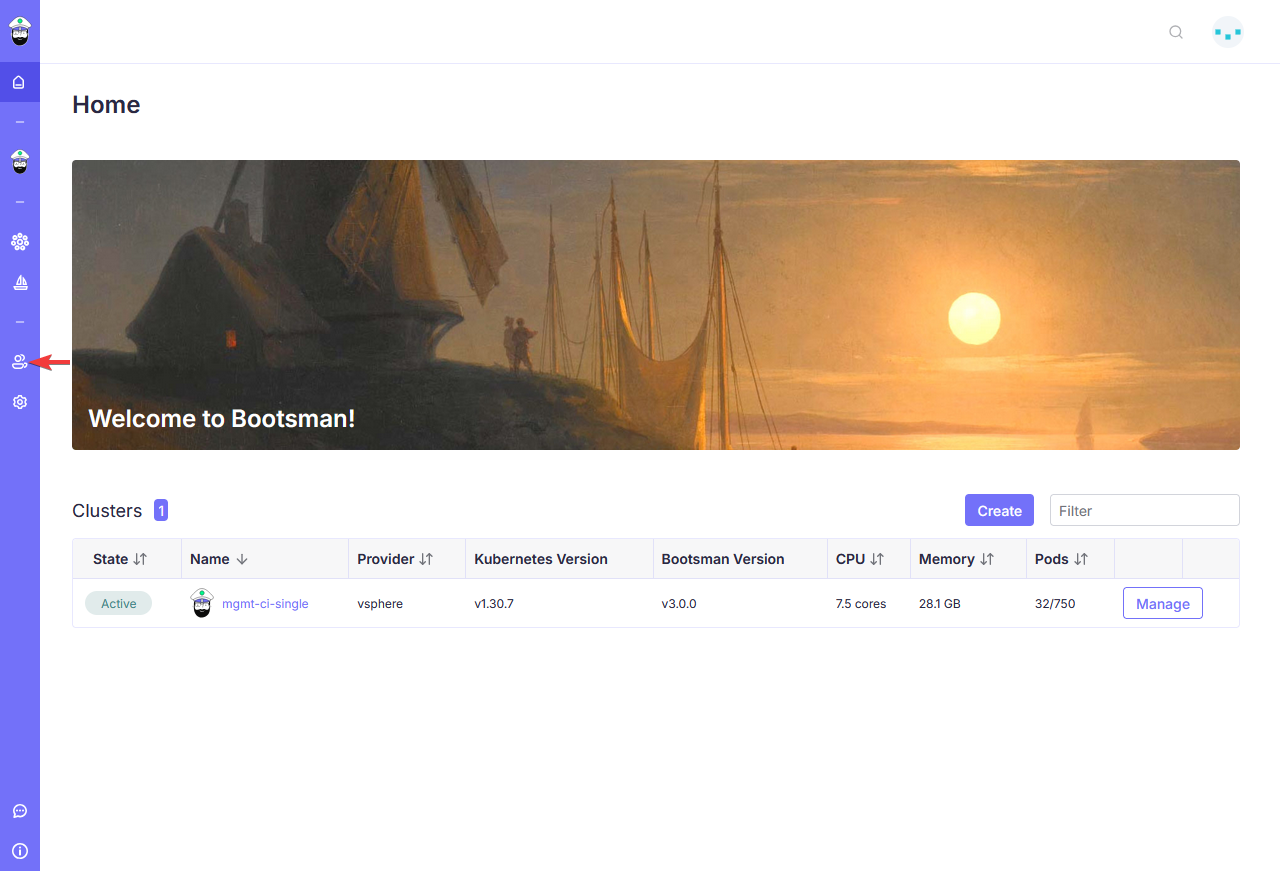Click the search magnifier icon
Screen dimensions: 1280x871
tap(1176, 32)
